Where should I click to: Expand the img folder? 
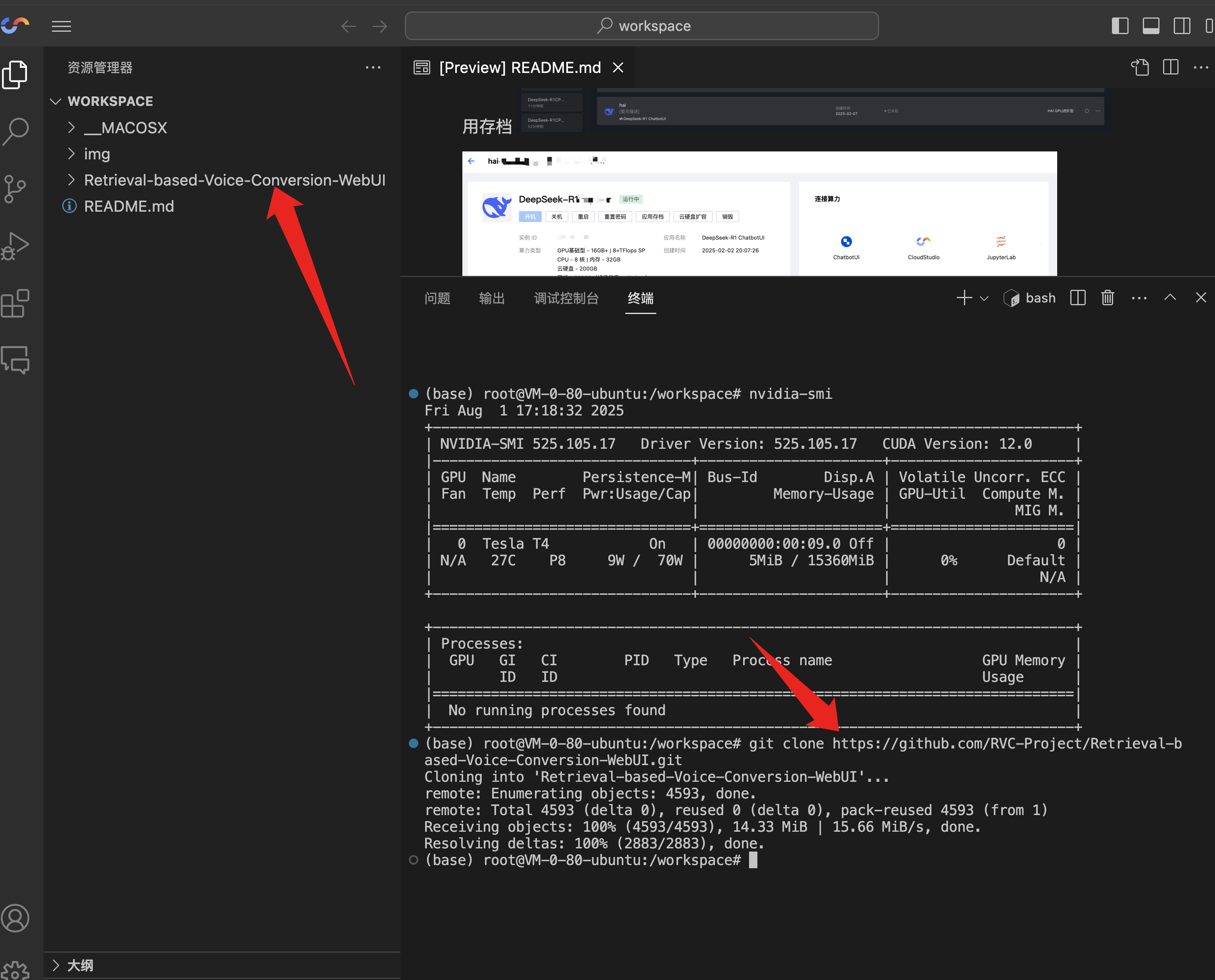point(96,154)
